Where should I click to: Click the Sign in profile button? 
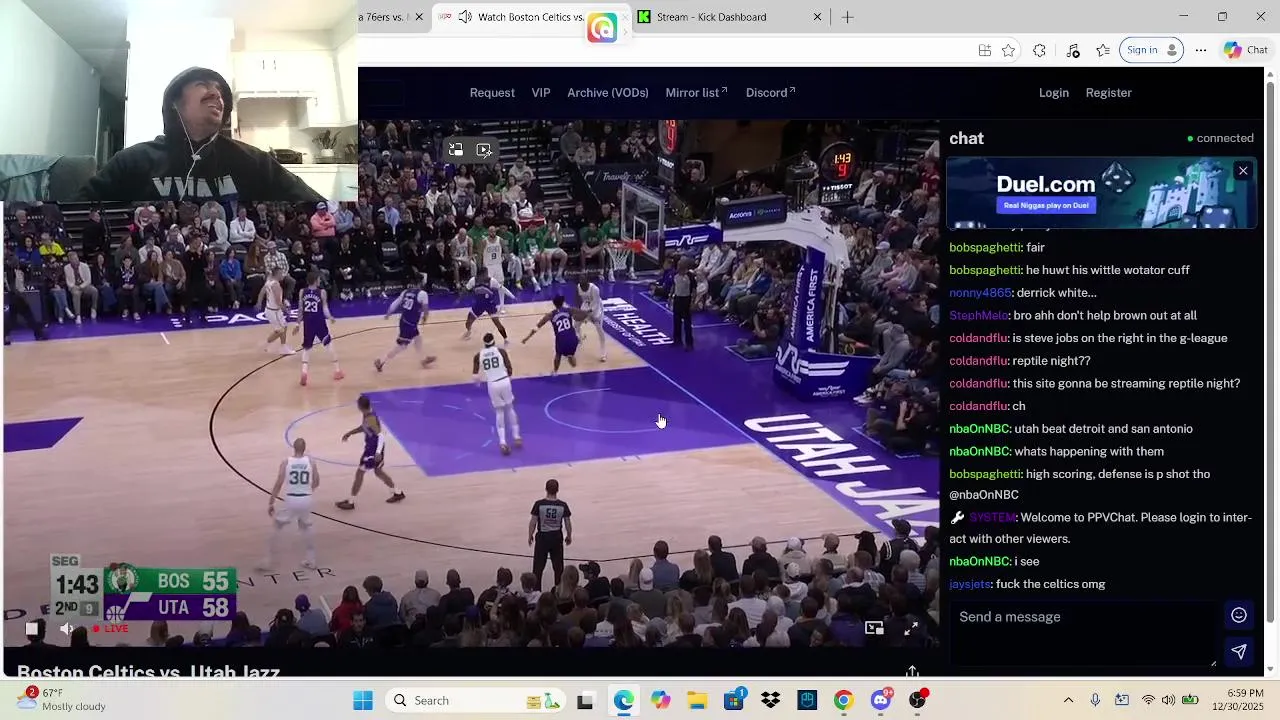(x=1152, y=50)
